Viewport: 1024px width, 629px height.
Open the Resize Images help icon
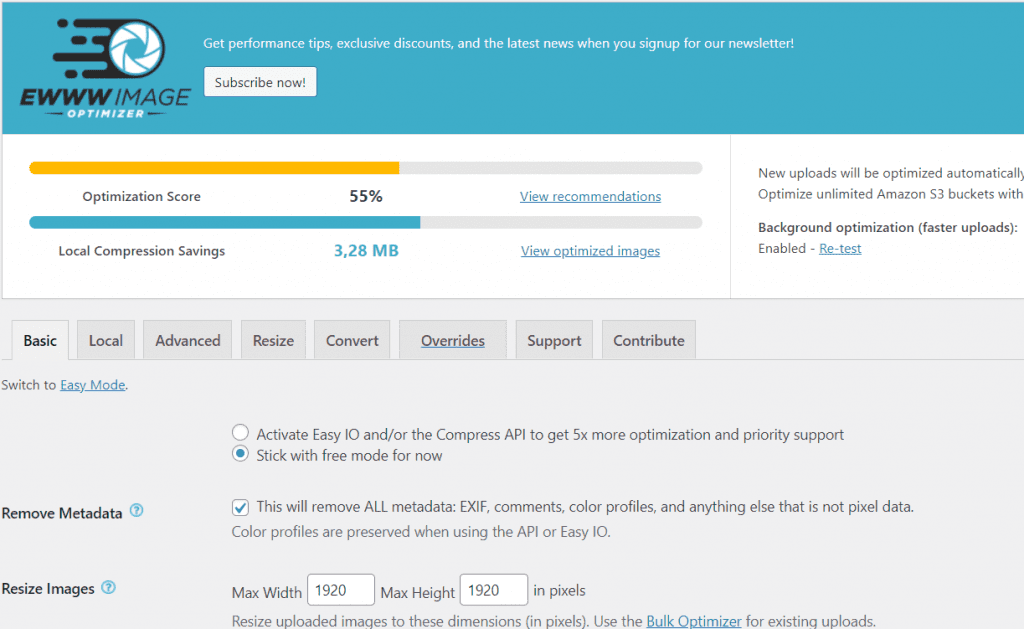pos(108,589)
